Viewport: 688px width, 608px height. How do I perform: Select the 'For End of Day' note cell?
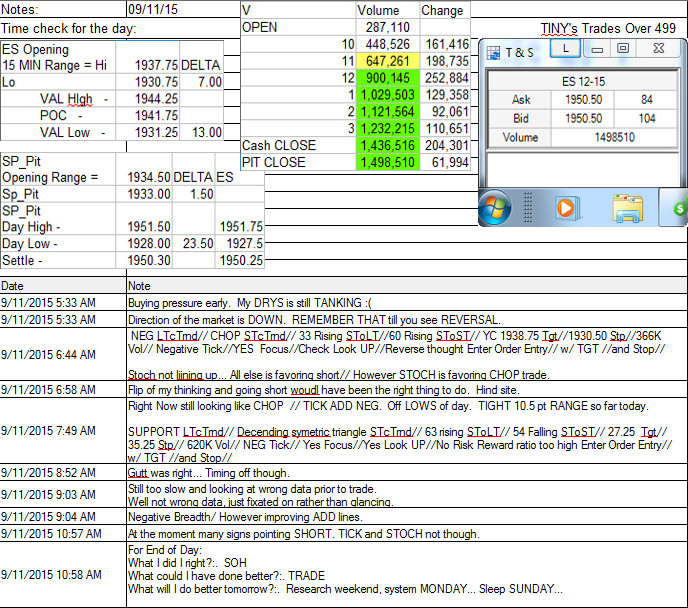[x=407, y=574]
